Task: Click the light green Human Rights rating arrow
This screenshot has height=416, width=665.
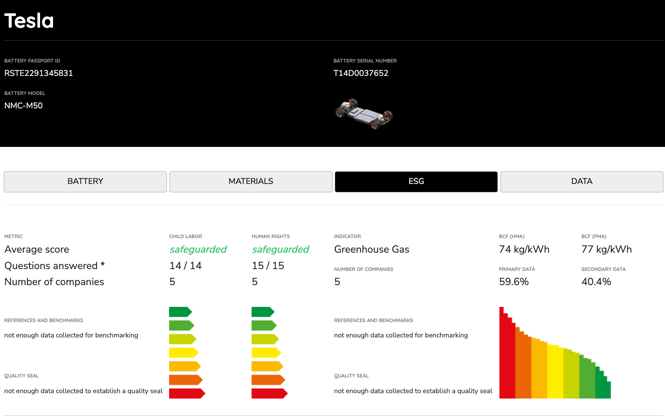Action: coord(263,326)
